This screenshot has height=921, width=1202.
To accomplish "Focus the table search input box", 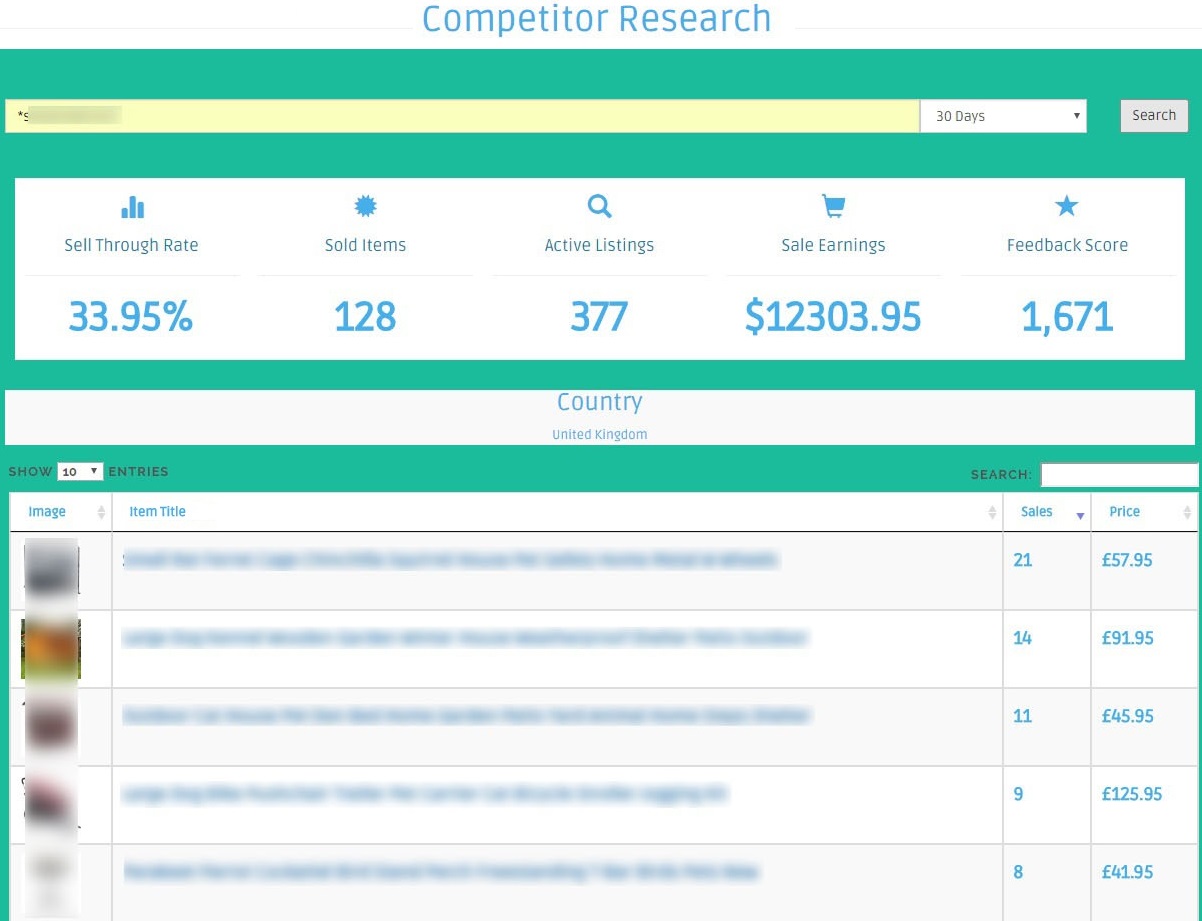I will click(1119, 474).
